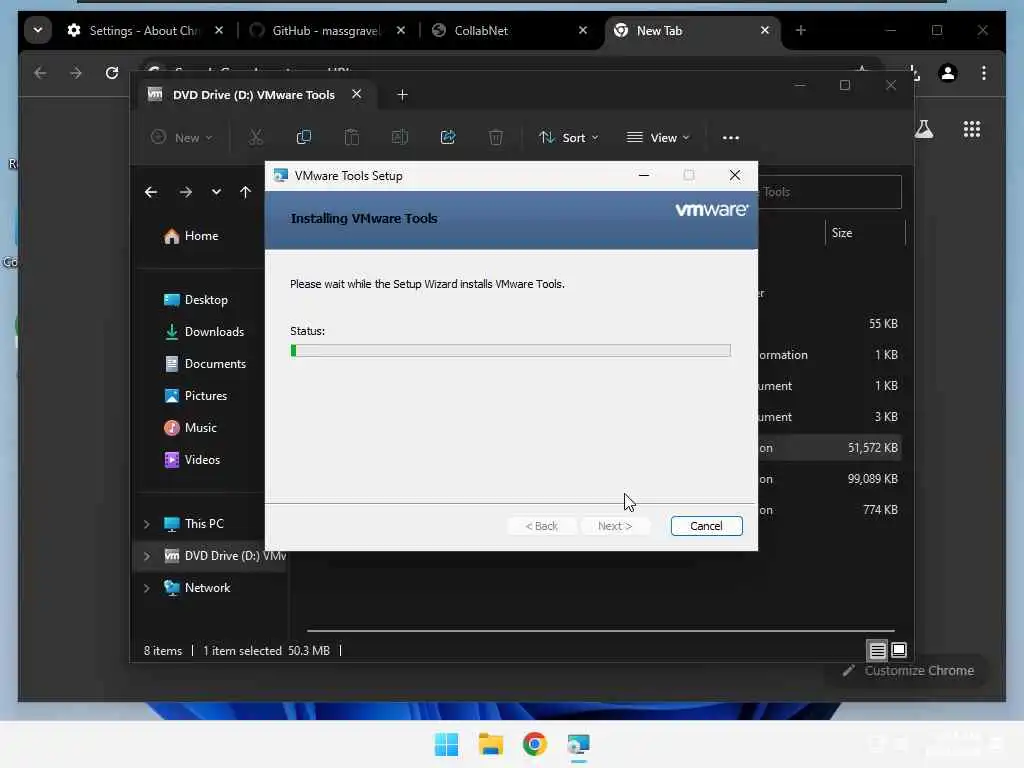Open Chrome tab search dropdown
The height and width of the screenshot is (768, 1024).
tap(38, 30)
